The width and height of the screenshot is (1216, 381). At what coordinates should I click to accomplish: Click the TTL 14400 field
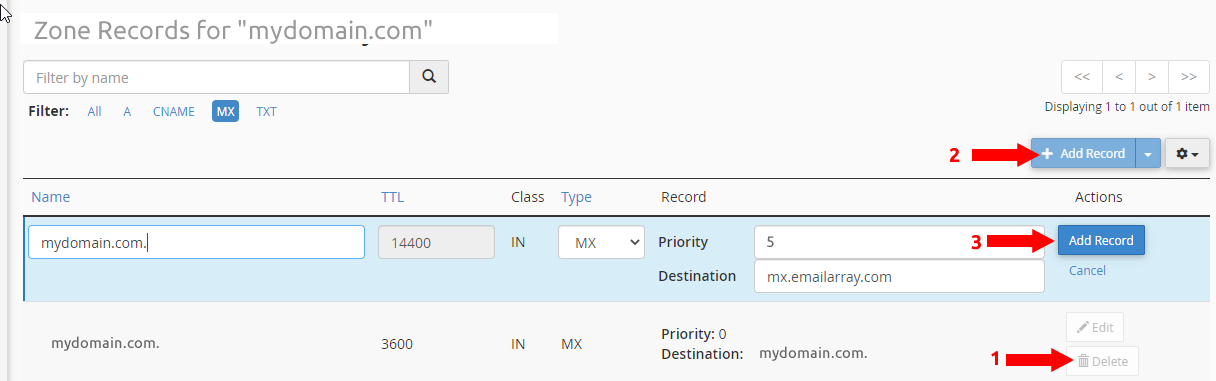pos(436,242)
